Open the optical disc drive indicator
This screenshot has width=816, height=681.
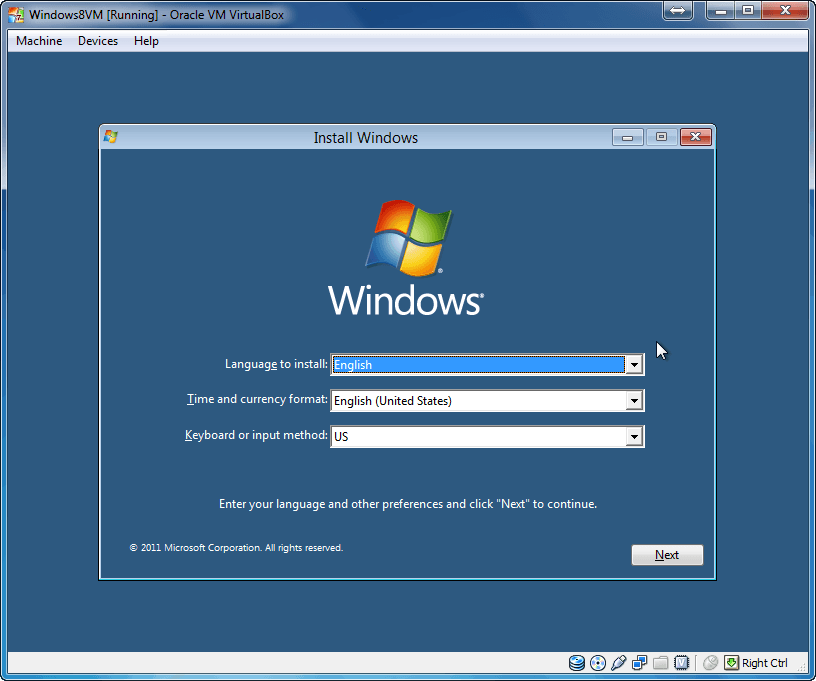coord(598,663)
